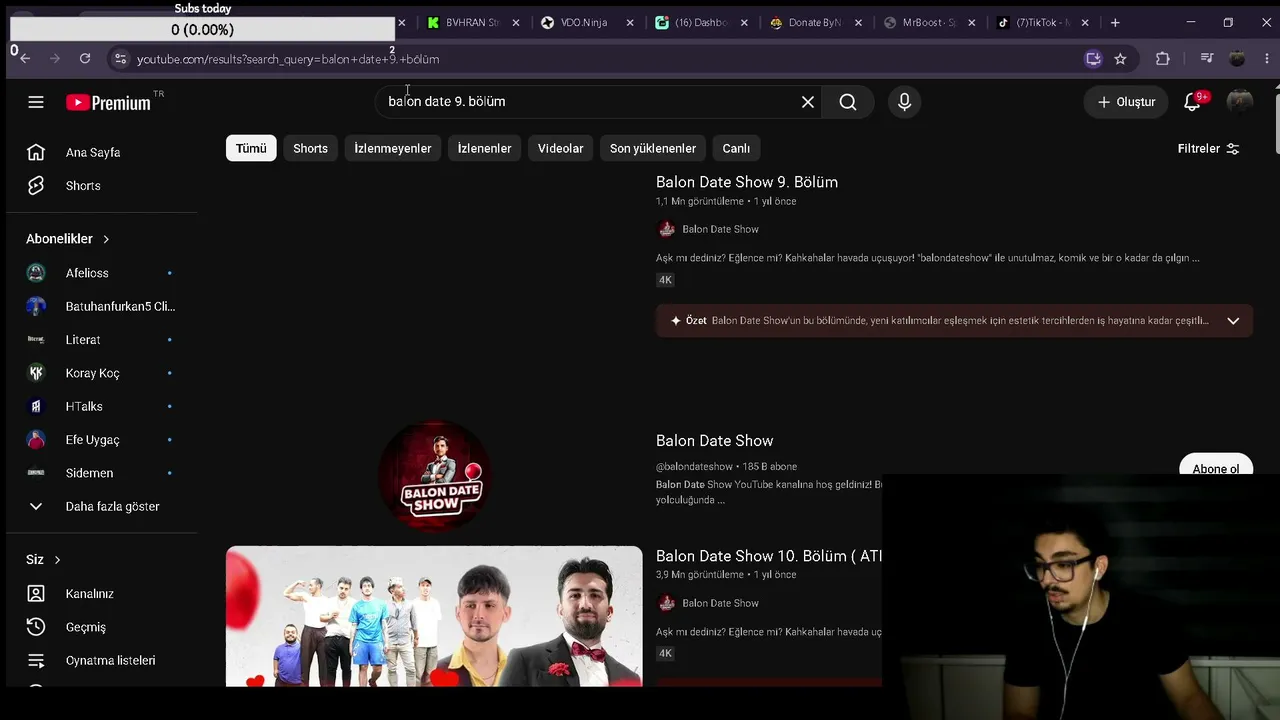Select the İzlenenler filter chip
1280x720 pixels.
(484, 148)
